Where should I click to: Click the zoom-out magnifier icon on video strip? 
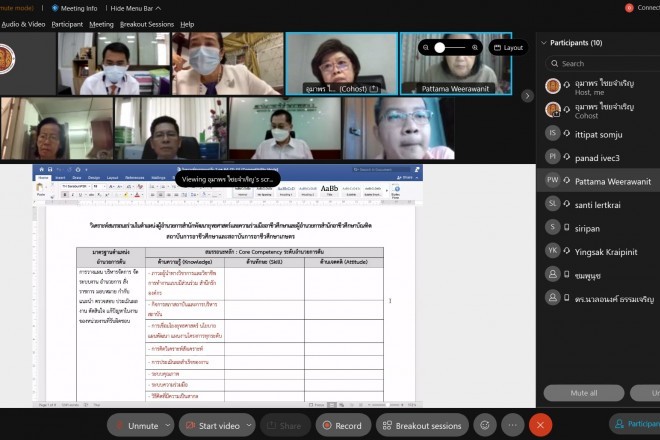426,48
